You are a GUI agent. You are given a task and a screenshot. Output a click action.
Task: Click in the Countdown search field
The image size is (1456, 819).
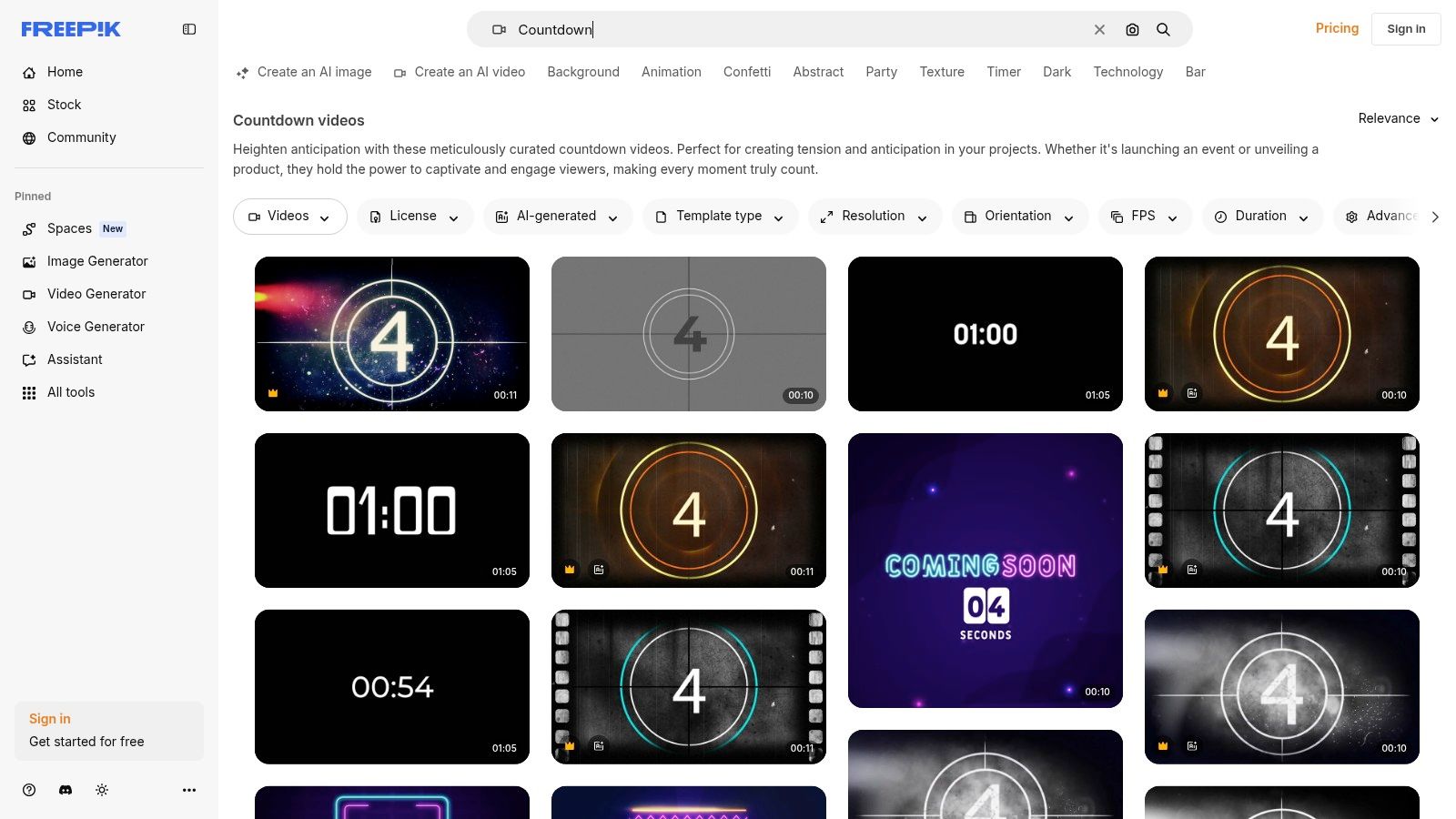pyautogui.click(x=801, y=30)
